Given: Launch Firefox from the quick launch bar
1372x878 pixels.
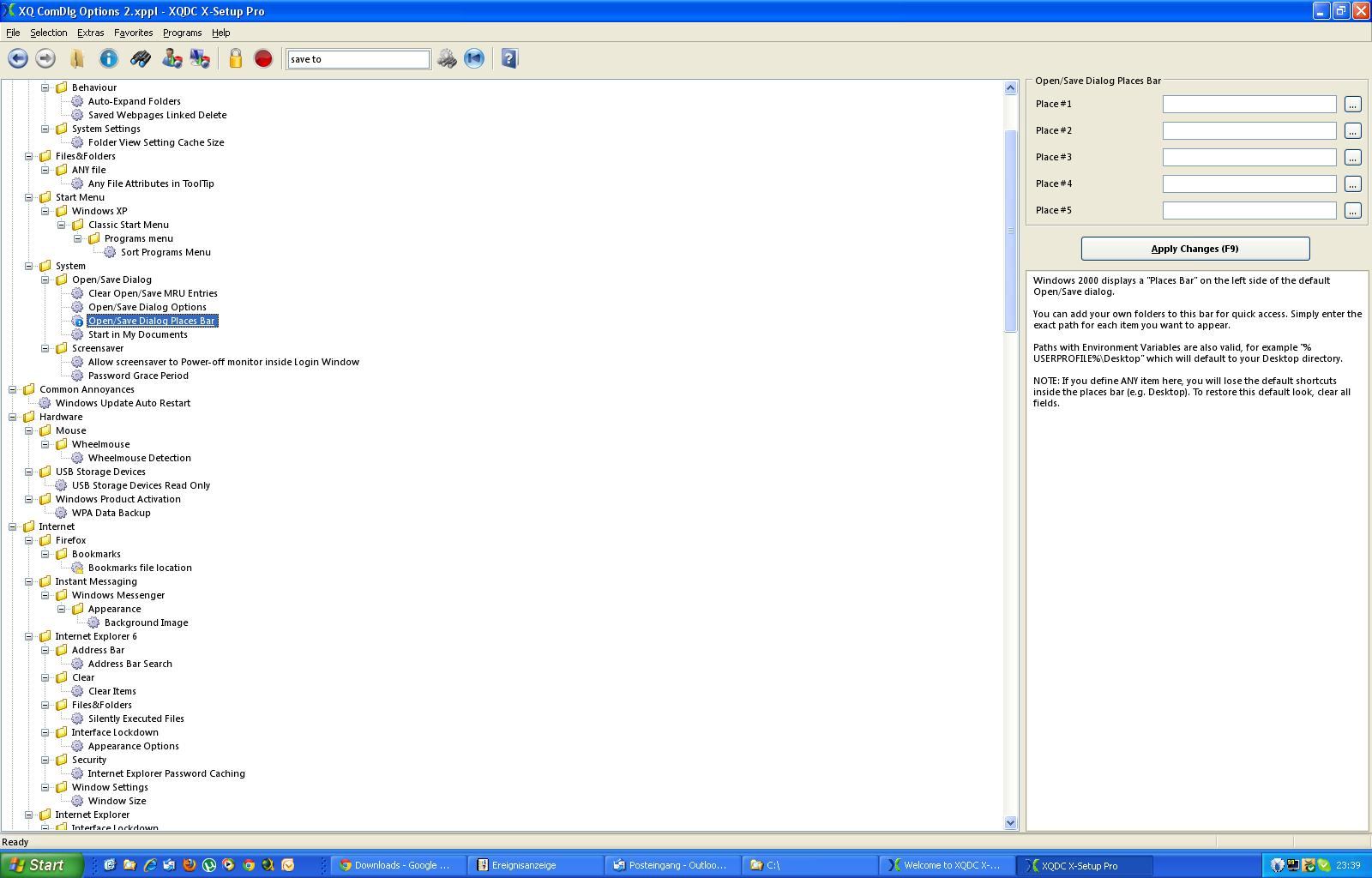Looking at the screenshot, I should (x=190, y=865).
